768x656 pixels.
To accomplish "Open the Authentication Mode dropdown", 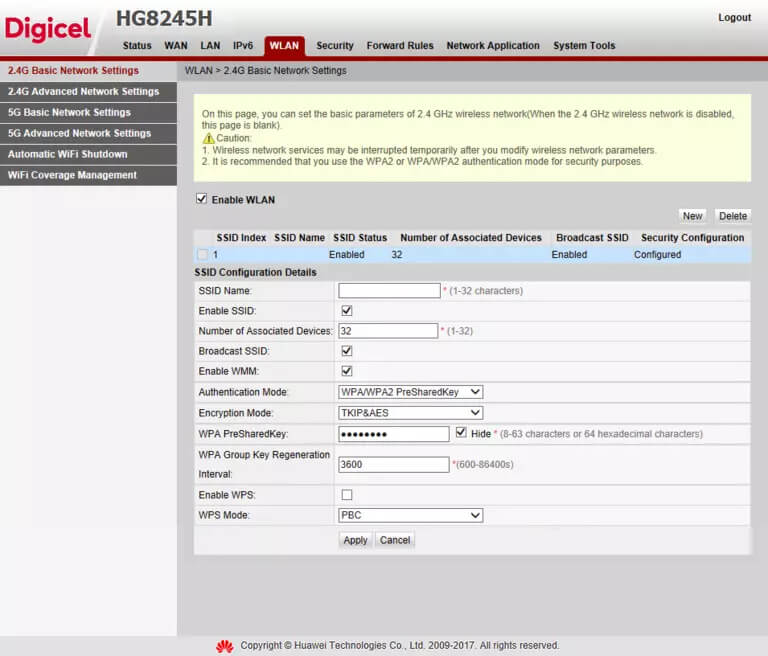I will click(411, 392).
